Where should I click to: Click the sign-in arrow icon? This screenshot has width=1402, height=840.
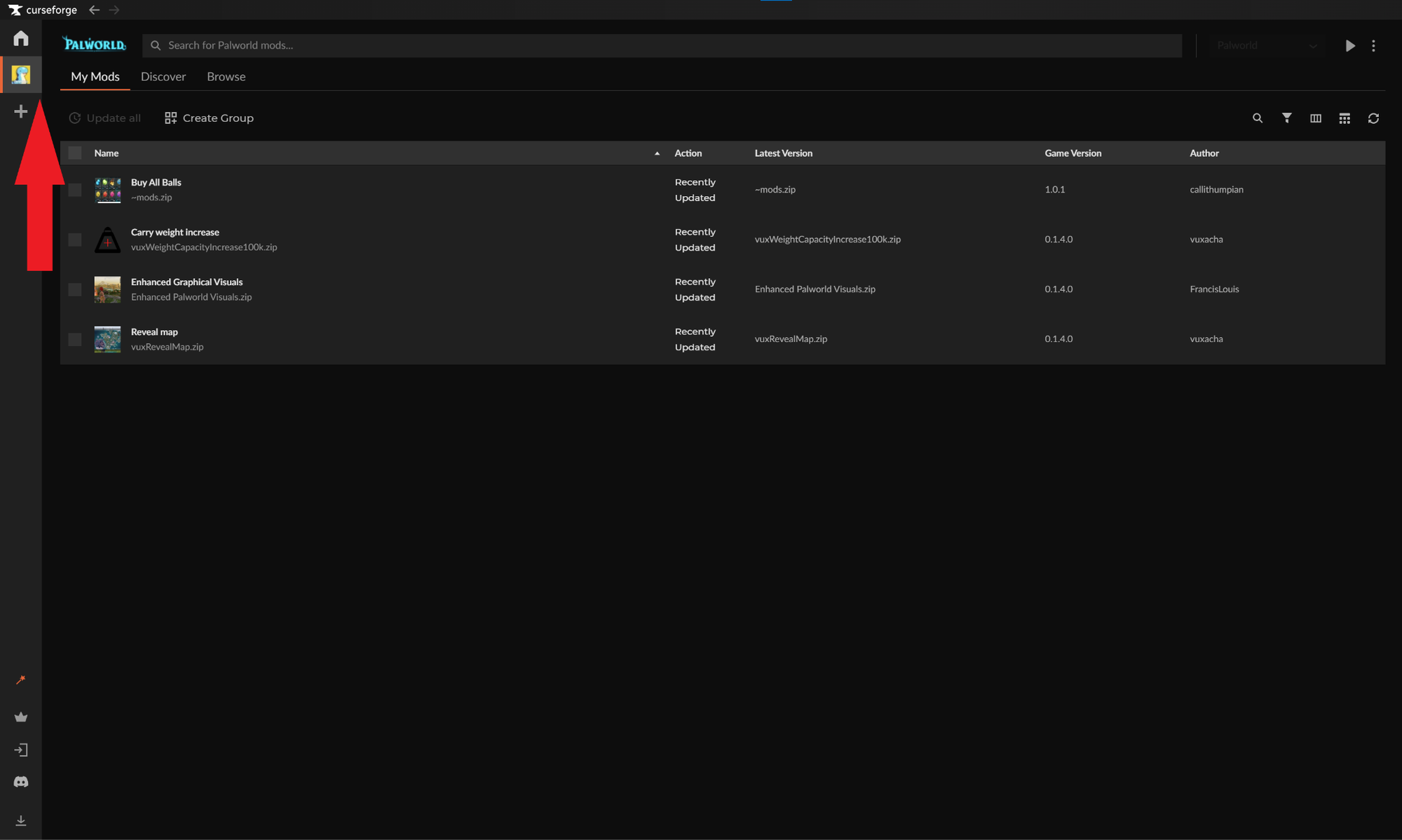21,750
